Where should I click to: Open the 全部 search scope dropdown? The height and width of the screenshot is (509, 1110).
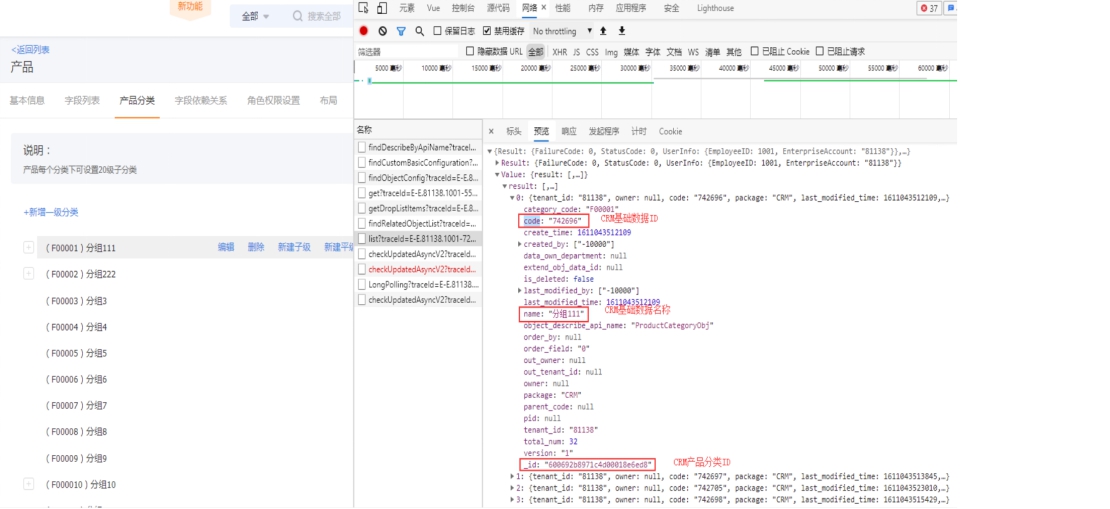pos(255,16)
